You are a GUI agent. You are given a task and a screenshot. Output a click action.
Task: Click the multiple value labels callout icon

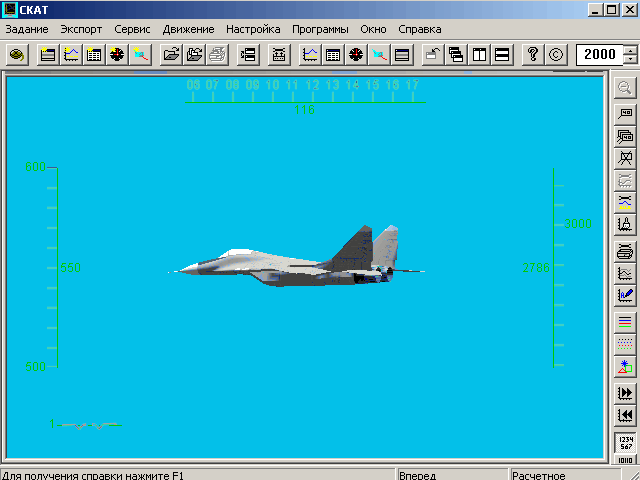tap(625, 136)
